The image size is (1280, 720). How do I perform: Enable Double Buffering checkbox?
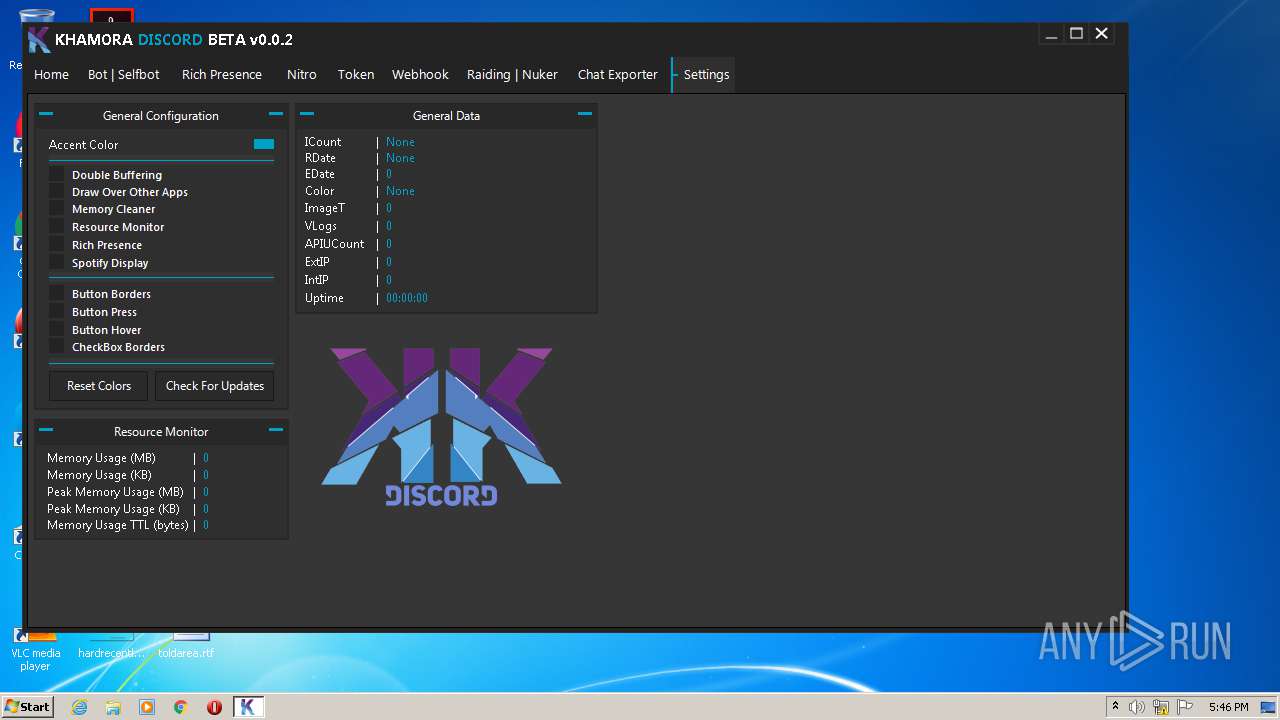[x=57, y=175]
